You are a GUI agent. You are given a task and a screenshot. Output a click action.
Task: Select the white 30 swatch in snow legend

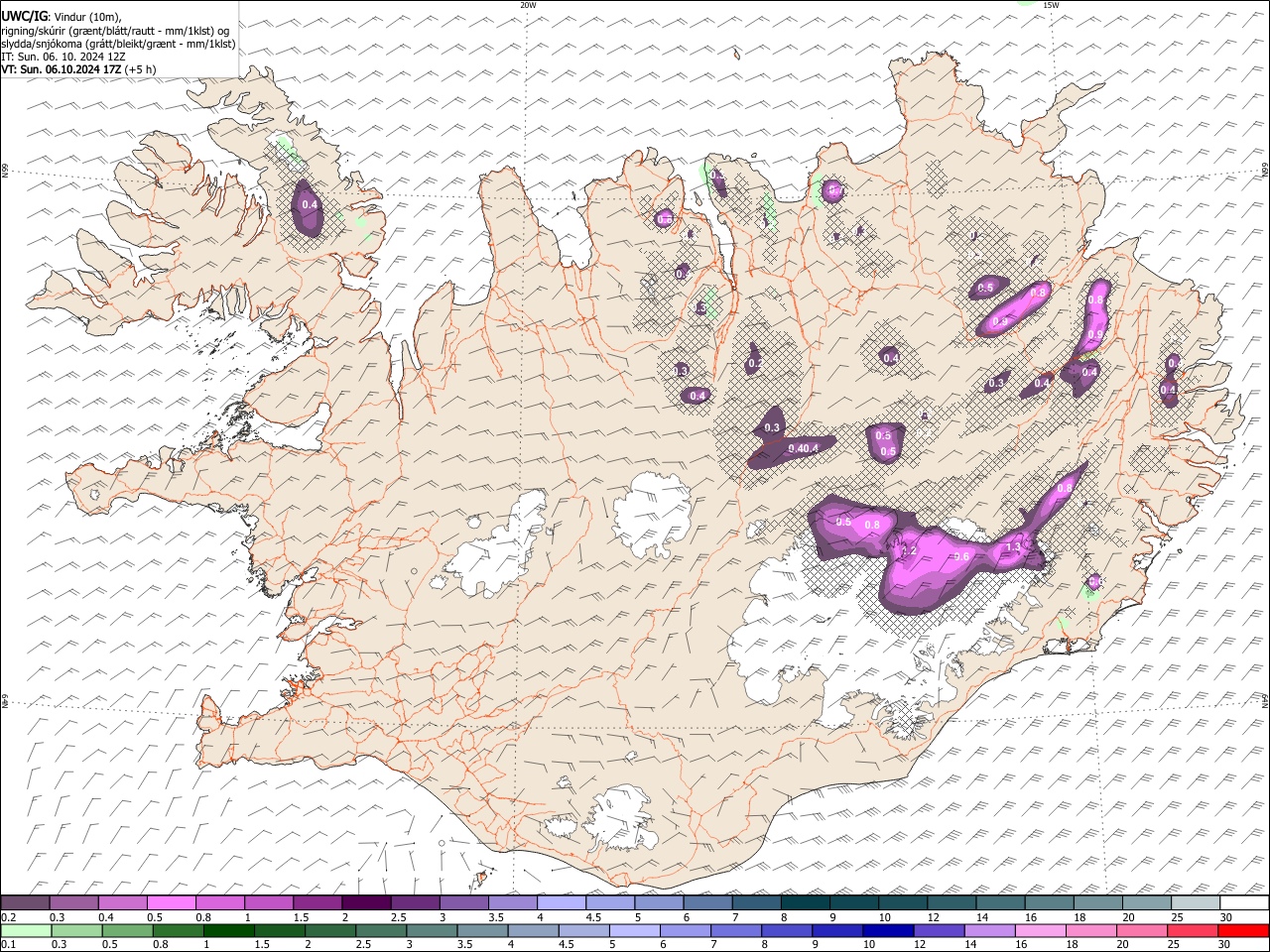point(1244,903)
